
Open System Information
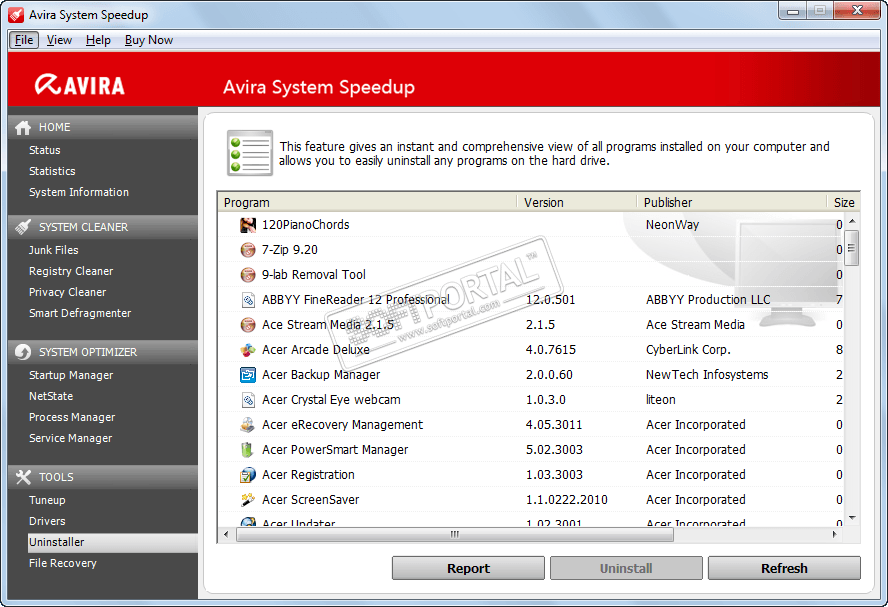point(79,193)
